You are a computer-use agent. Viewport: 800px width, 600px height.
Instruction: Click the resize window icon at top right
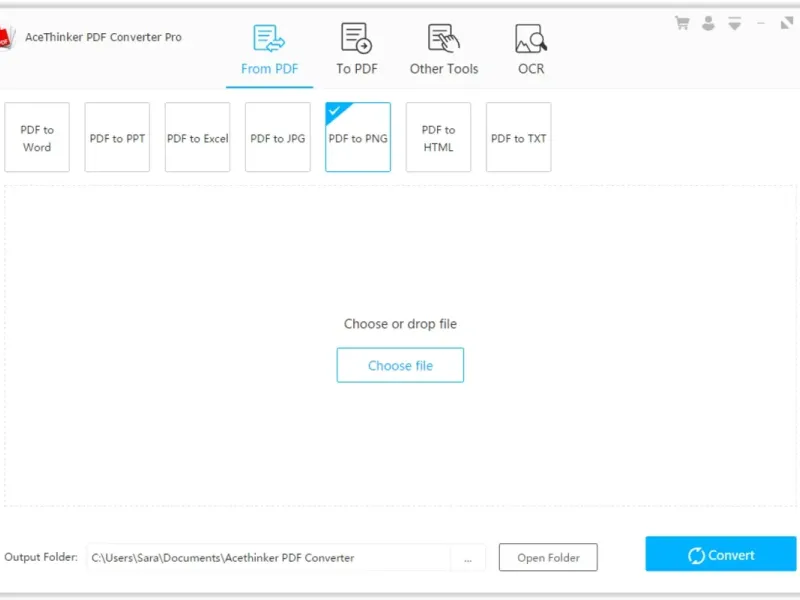787,23
